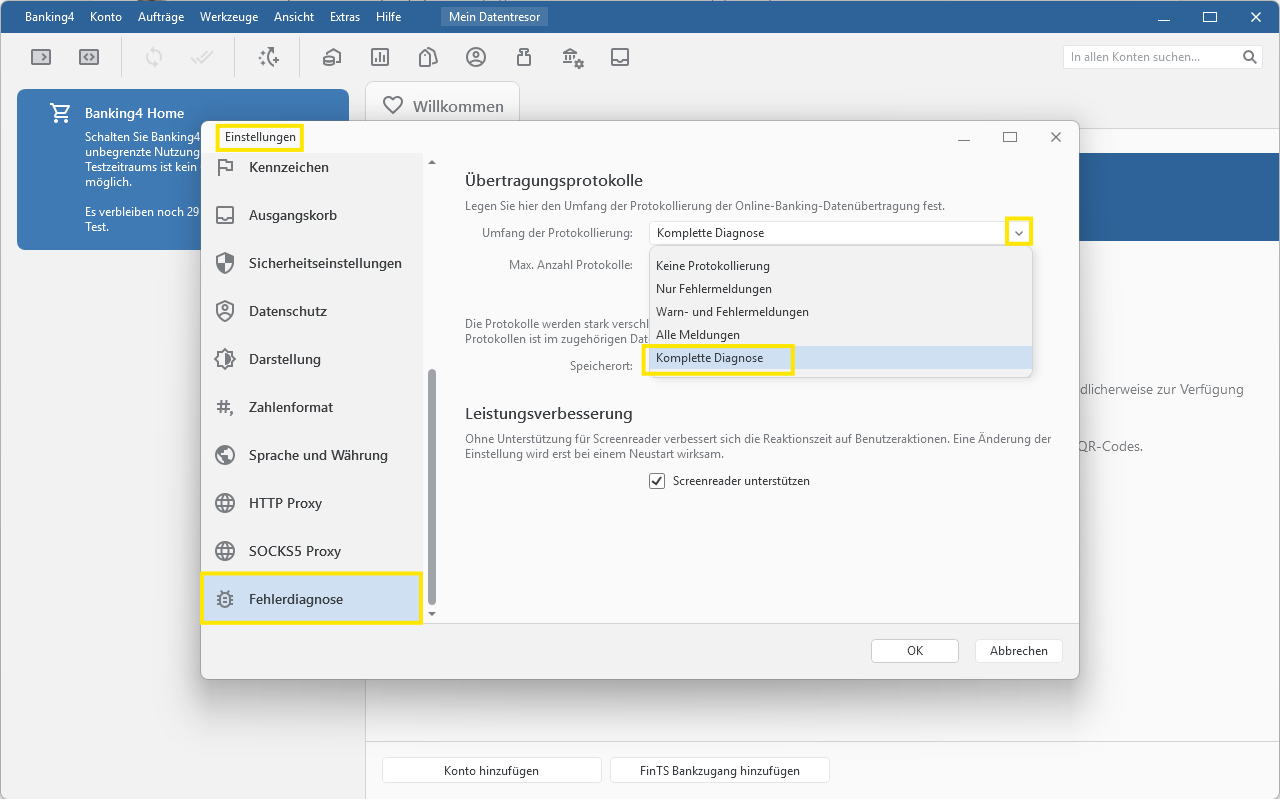Image resolution: width=1280 pixels, height=799 pixels.
Task: Open the inbox tray toolbar icon
Action: [620, 57]
